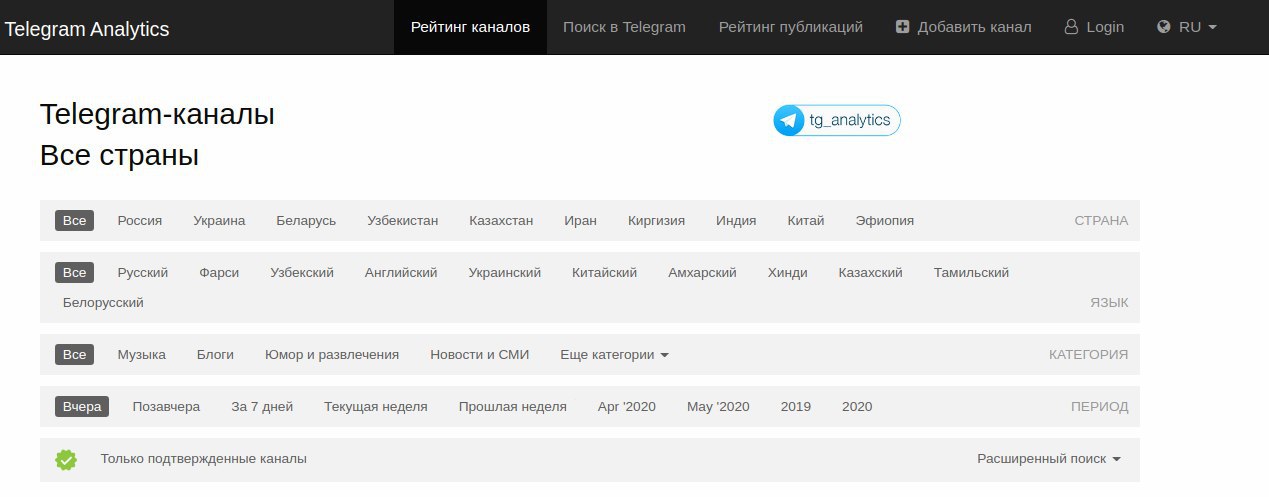Filter by country Киргизия
This screenshot has height=497, width=1269.
point(656,220)
